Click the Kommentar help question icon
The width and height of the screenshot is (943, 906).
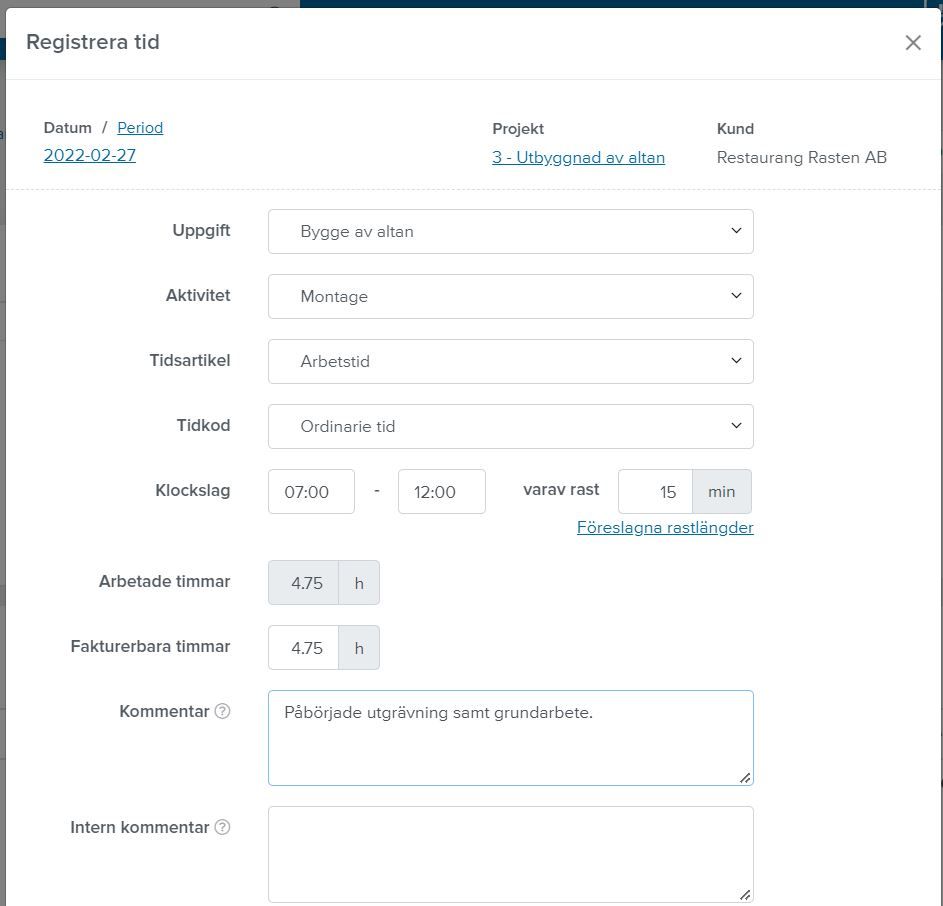(223, 712)
